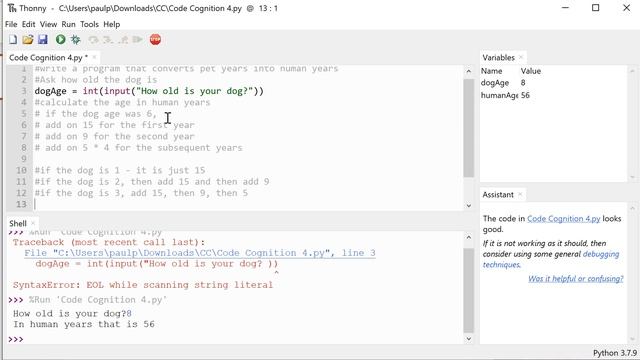Select the Code Cognition 4.py editor tab
The width and height of the screenshot is (640, 360).
pos(48,58)
